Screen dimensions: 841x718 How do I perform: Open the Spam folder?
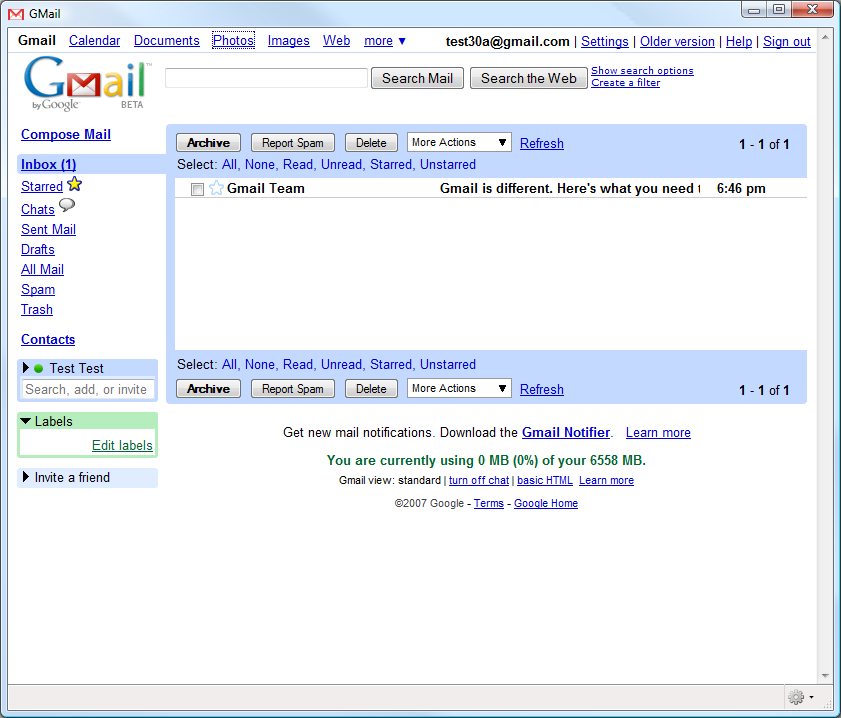[38, 290]
